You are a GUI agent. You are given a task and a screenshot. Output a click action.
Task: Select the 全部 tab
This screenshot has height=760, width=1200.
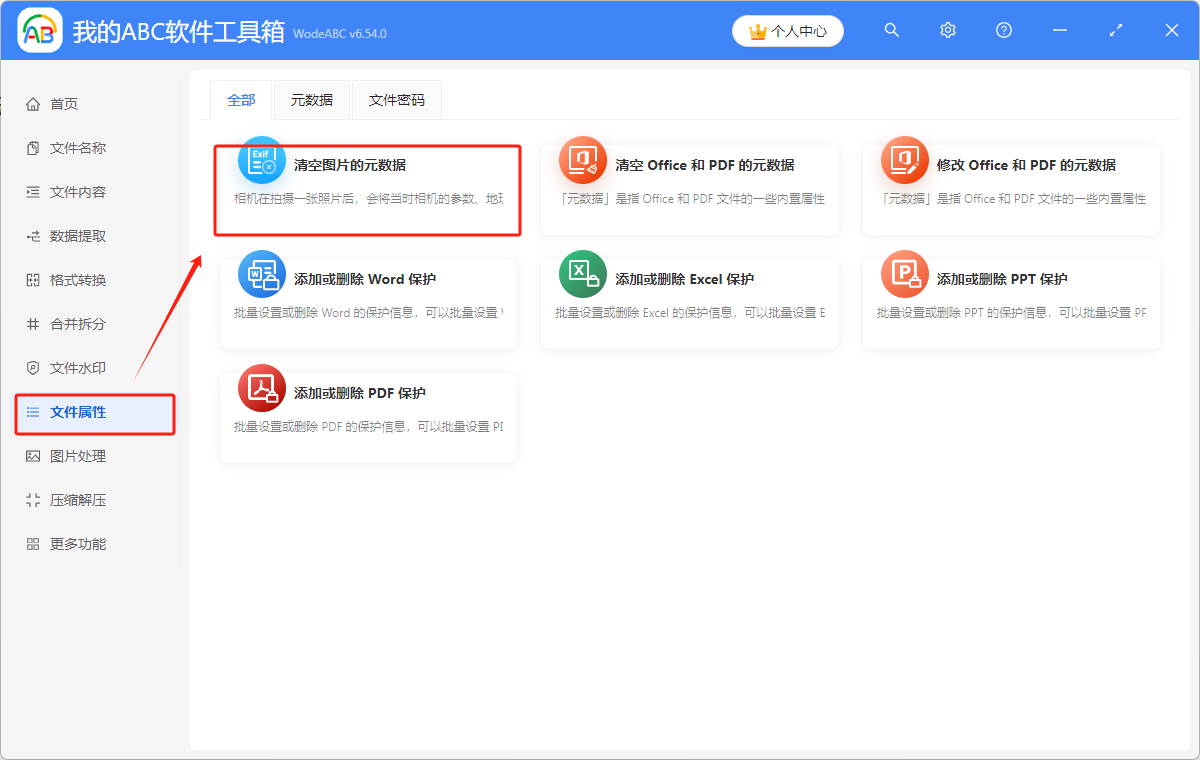pos(241,100)
